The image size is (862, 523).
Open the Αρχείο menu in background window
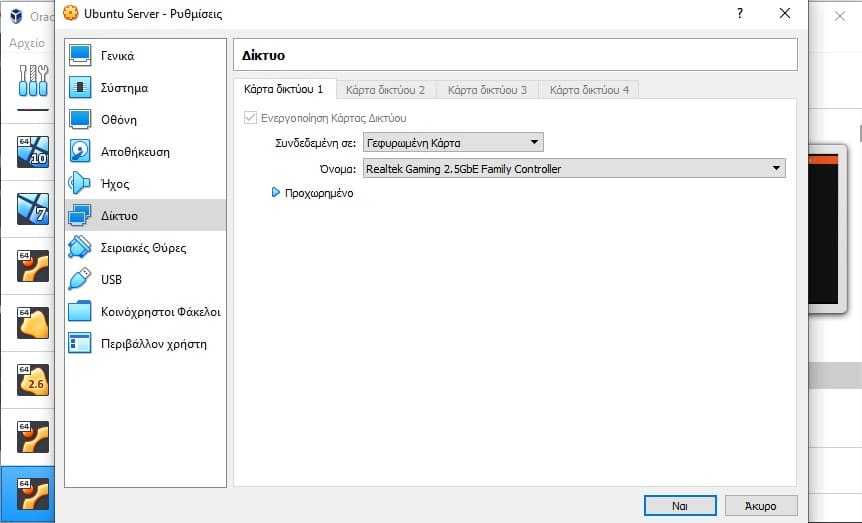coord(27,43)
